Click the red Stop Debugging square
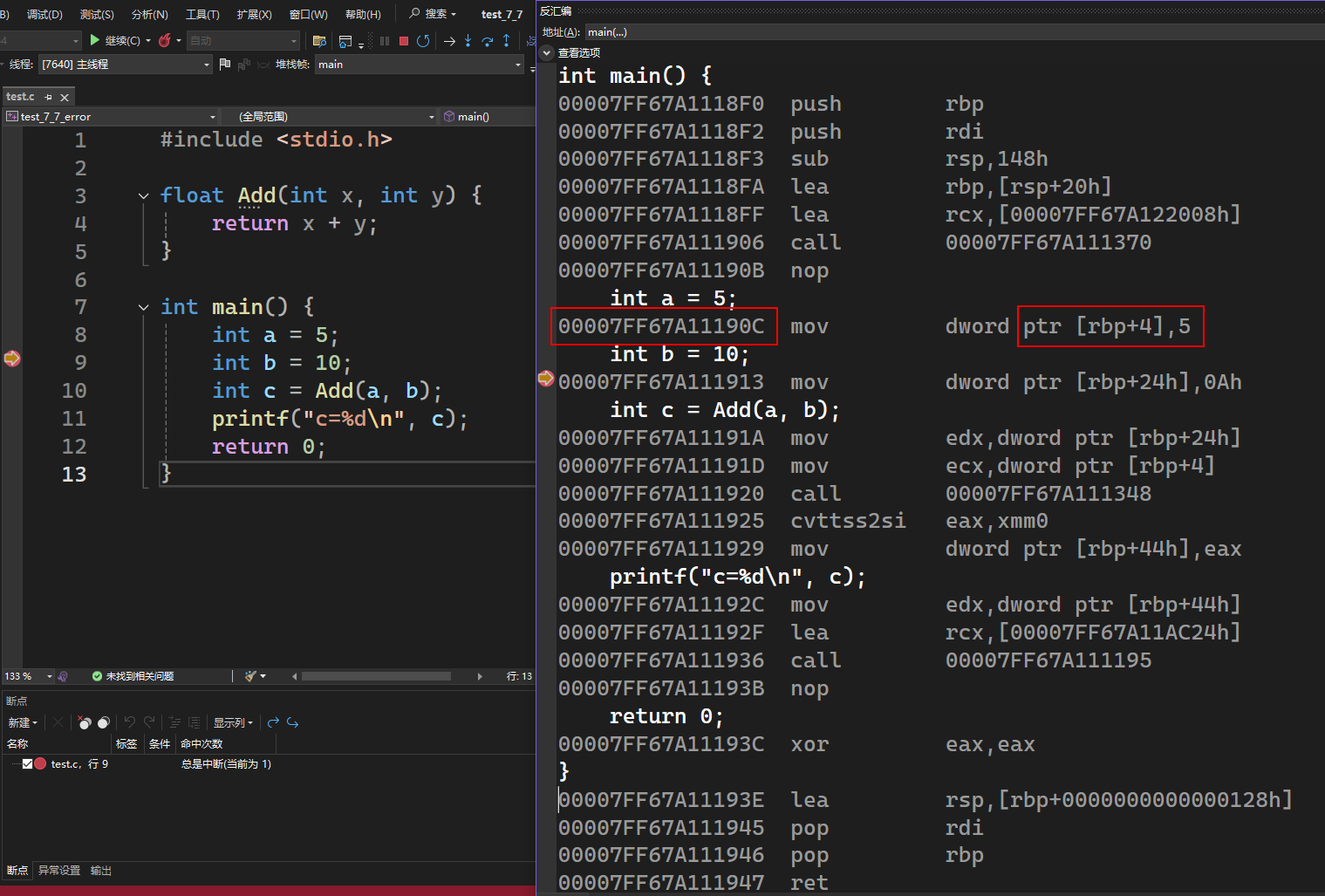1325x896 pixels. (x=404, y=41)
